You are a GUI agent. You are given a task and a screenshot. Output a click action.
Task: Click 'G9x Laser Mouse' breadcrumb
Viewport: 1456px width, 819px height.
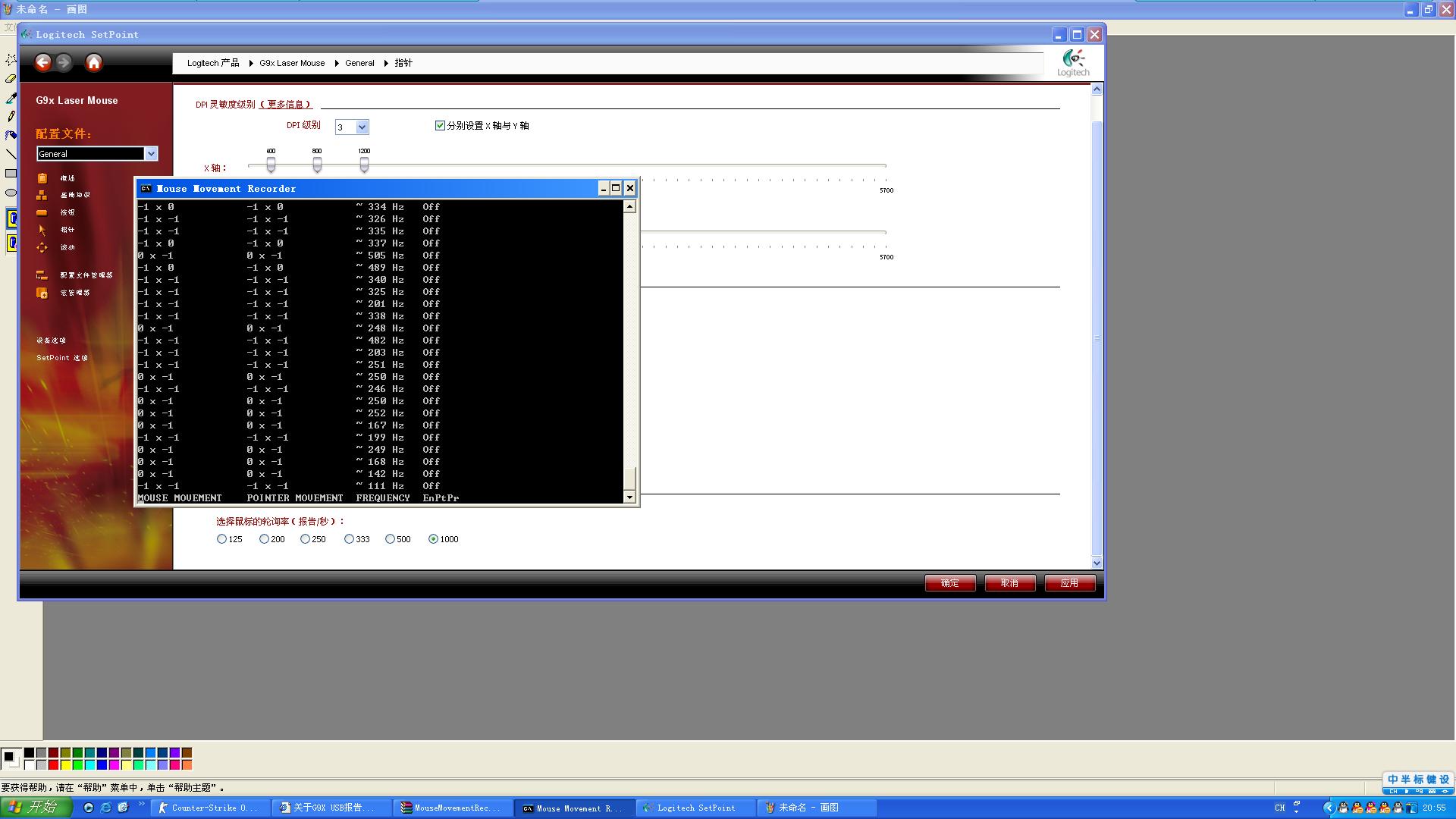292,64
